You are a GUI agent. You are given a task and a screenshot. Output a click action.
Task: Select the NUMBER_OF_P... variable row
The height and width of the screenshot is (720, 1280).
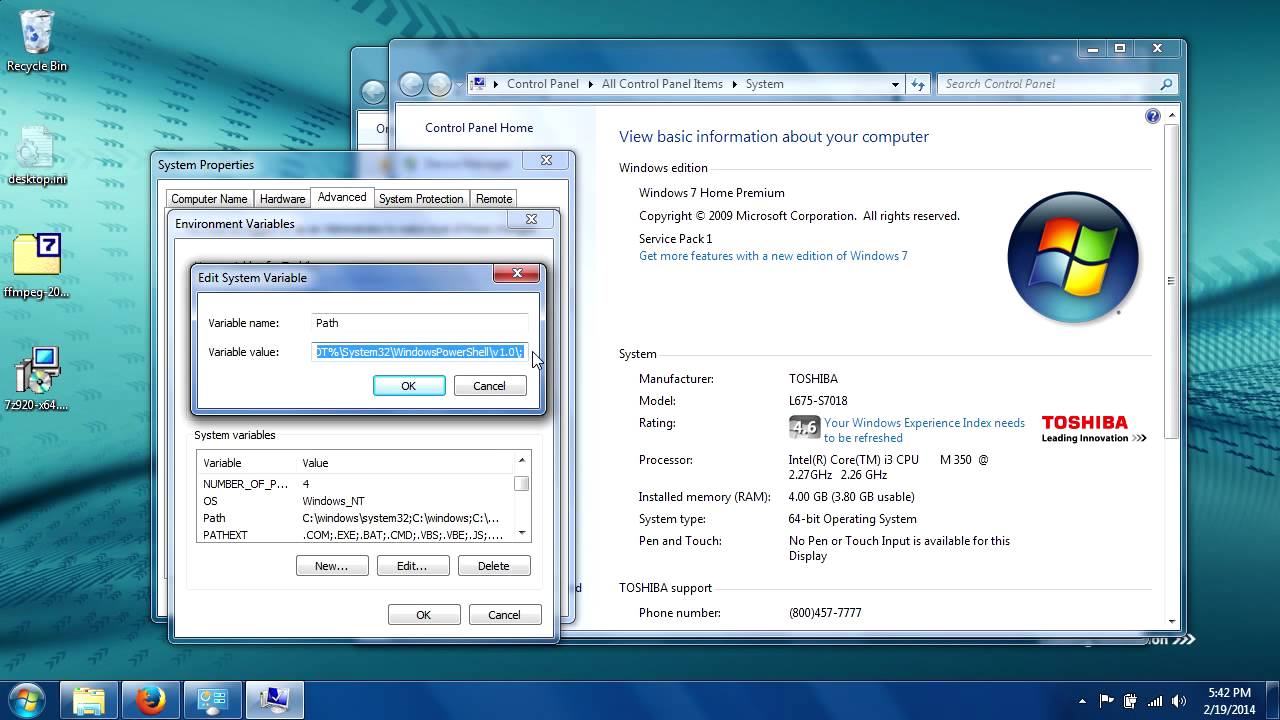click(x=354, y=484)
